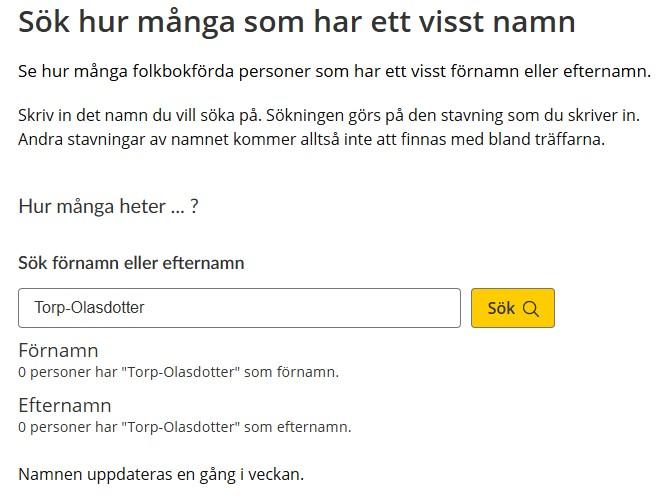
Task: Click the magnifying glass icon in Sök button
Action: pos(531,308)
